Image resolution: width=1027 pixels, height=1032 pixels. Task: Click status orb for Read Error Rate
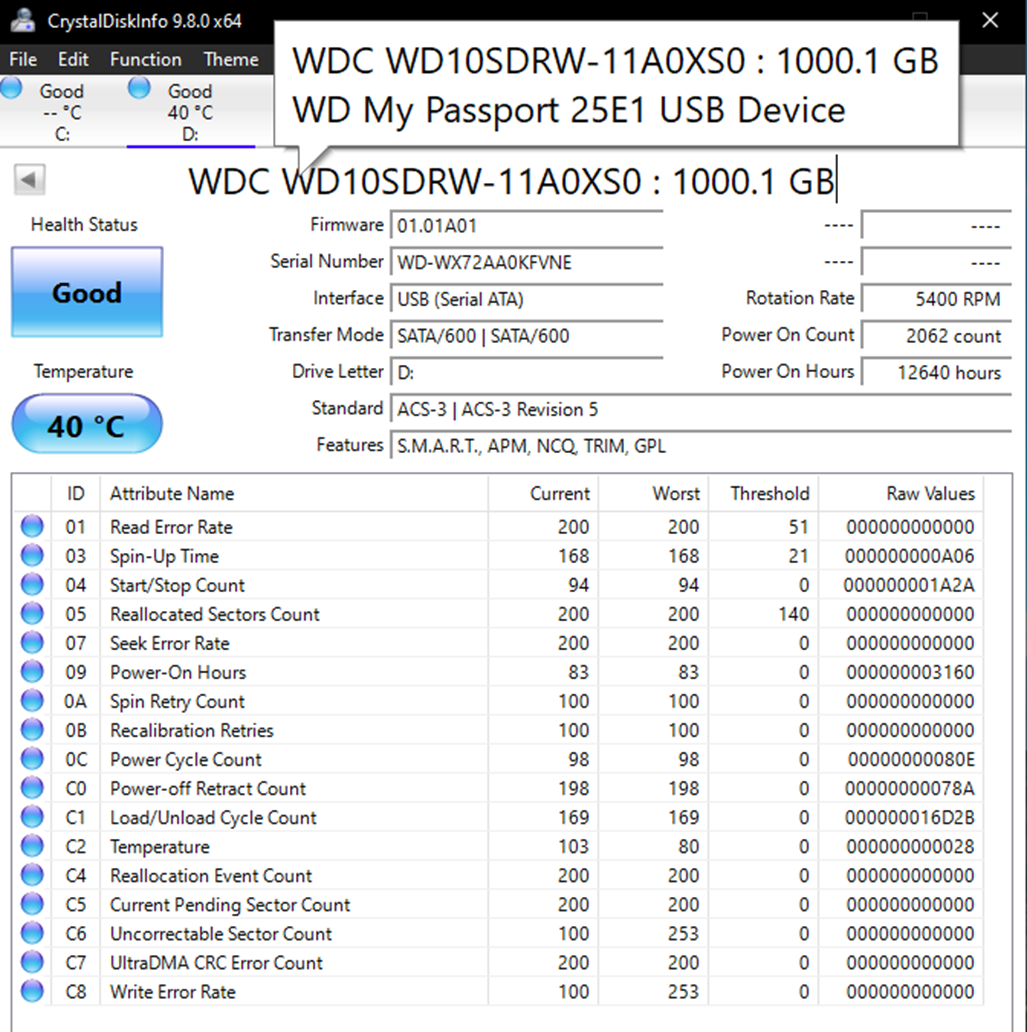pos(32,527)
